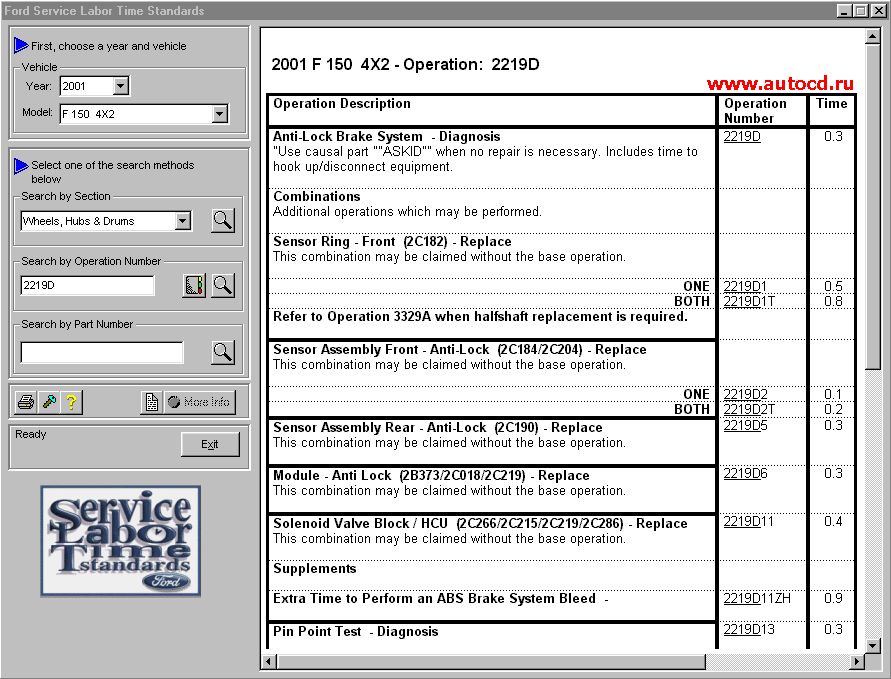Image resolution: width=891 pixels, height=679 pixels.
Task: Click the printer icon
Action: tap(26, 402)
